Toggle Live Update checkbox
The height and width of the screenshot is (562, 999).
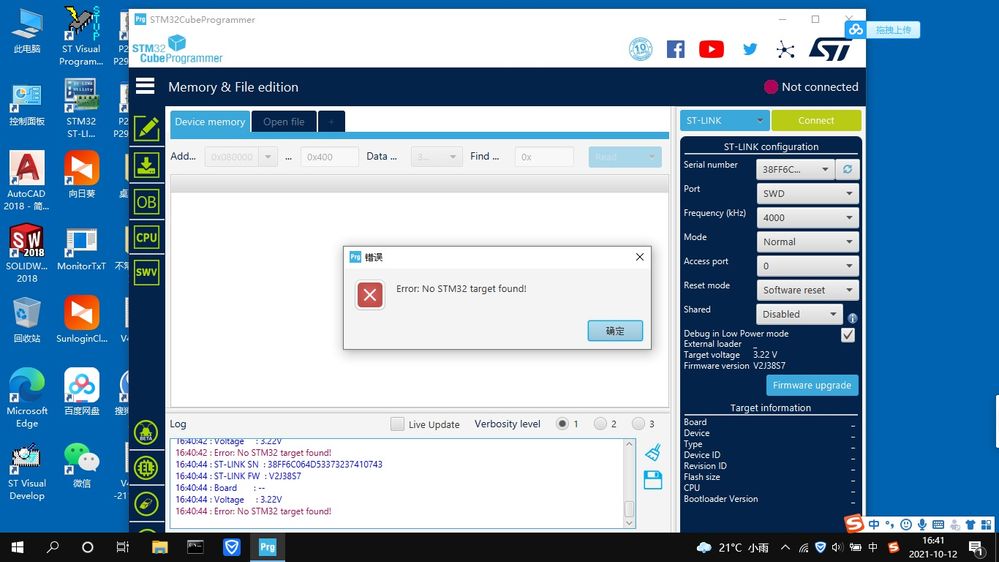point(397,424)
